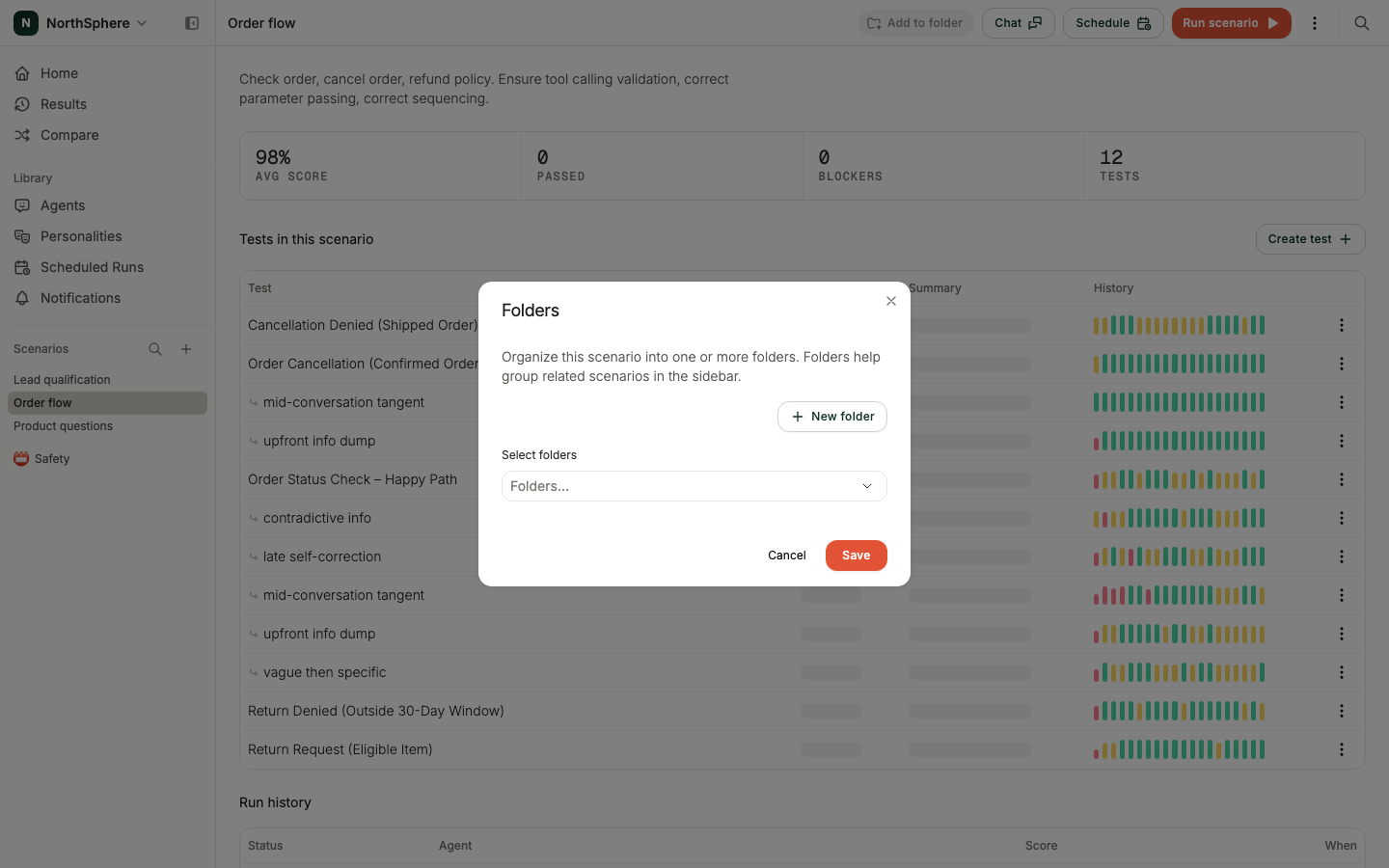Click the Results history icon
The image size is (1389, 868).
22,104
